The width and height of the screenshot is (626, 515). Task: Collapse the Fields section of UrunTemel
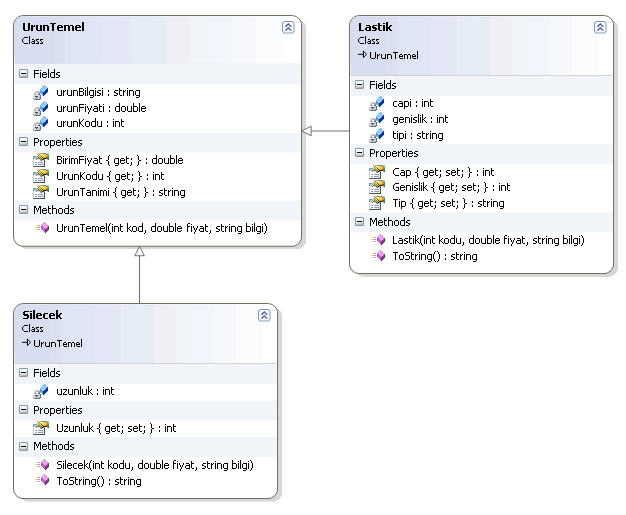click(23, 74)
